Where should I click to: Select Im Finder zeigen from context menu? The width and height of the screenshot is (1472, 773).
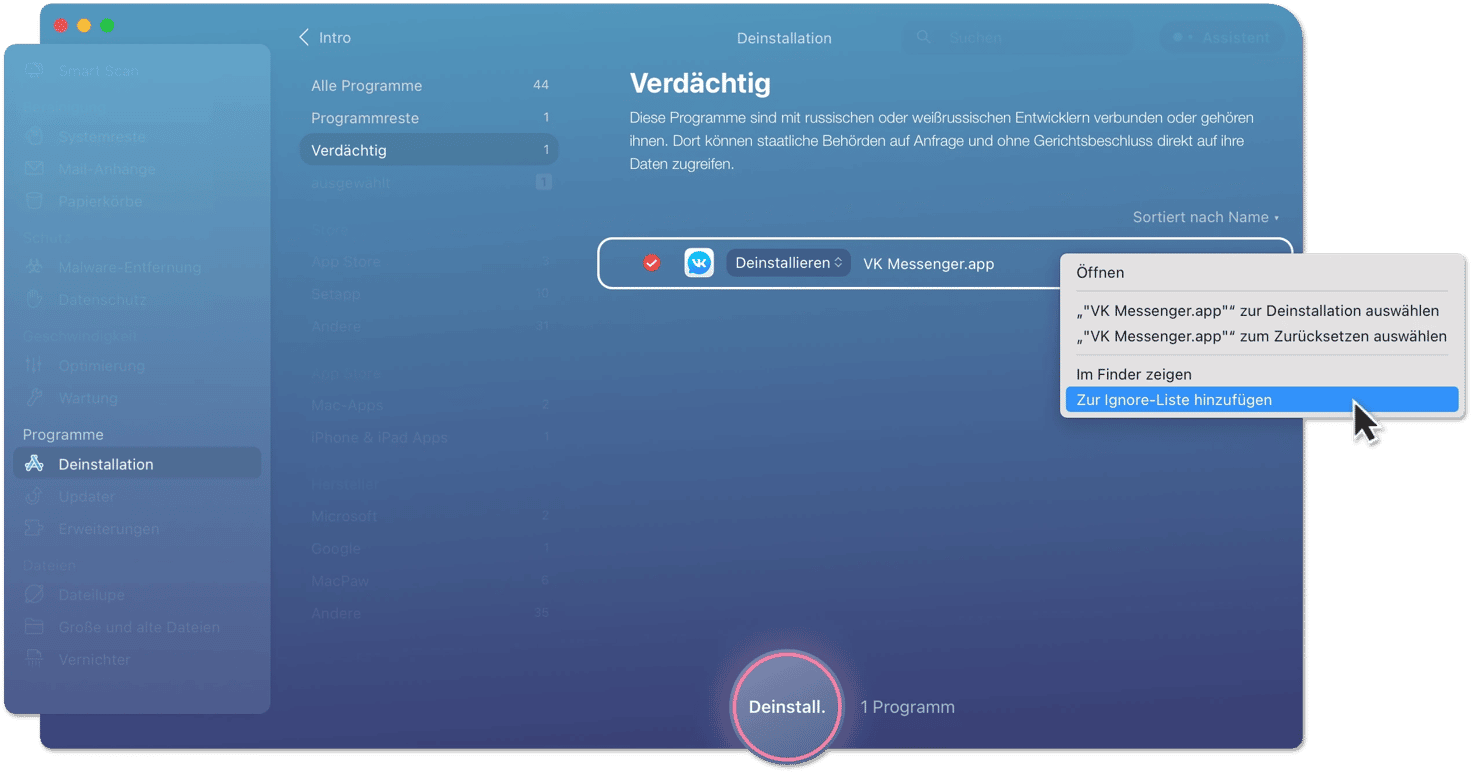coord(1262,374)
